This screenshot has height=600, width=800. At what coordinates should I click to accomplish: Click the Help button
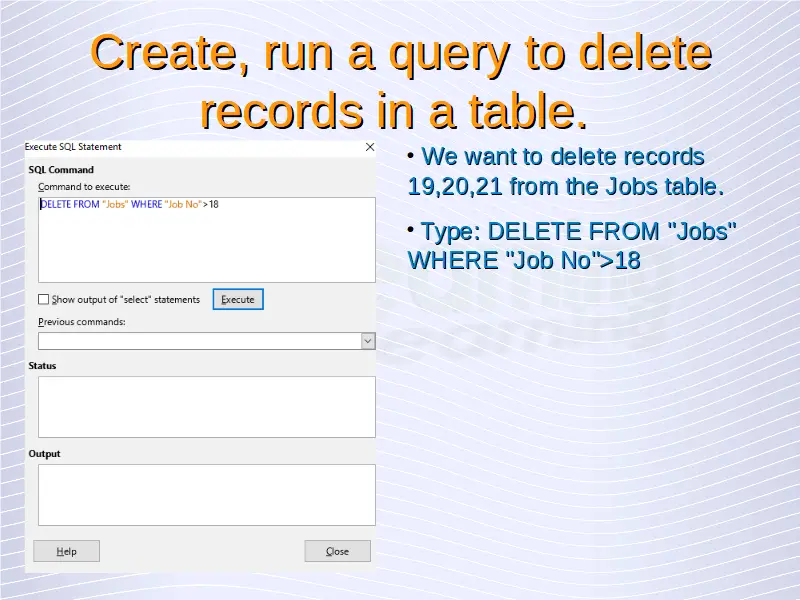coord(66,551)
